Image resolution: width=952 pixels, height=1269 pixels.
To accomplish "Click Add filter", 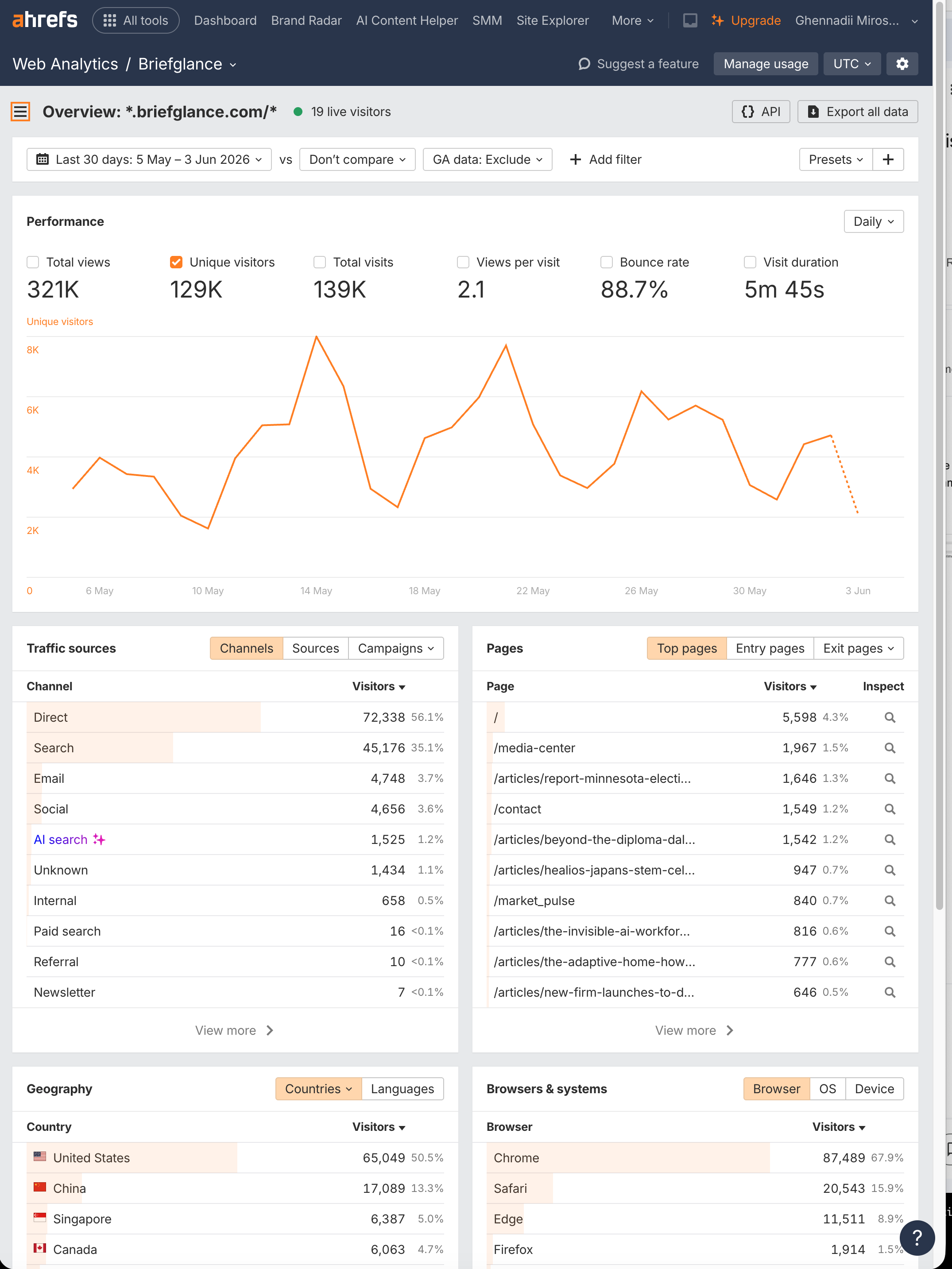I will pos(605,159).
